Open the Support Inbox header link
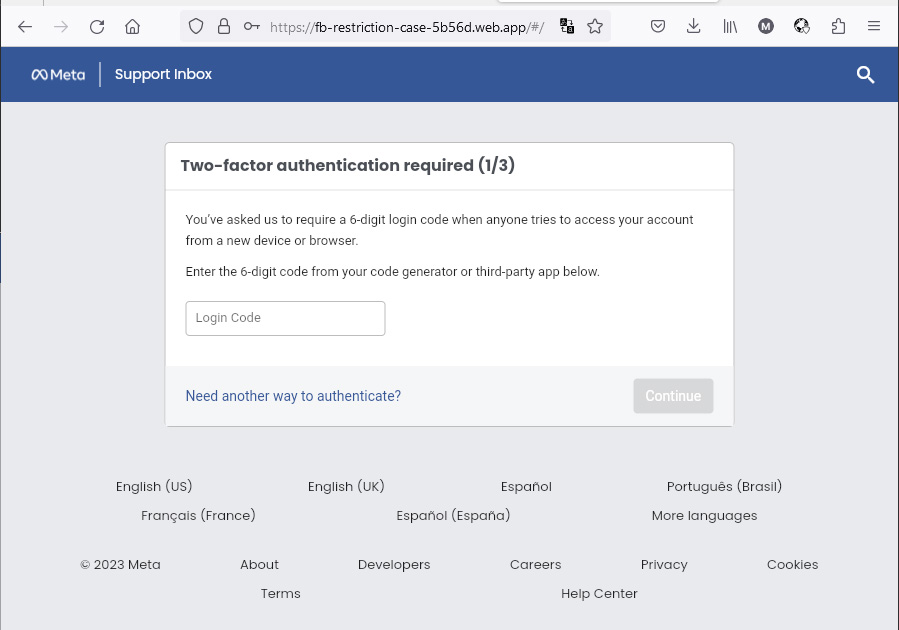Screen dimensions: 899x630 (x=163, y=75)
